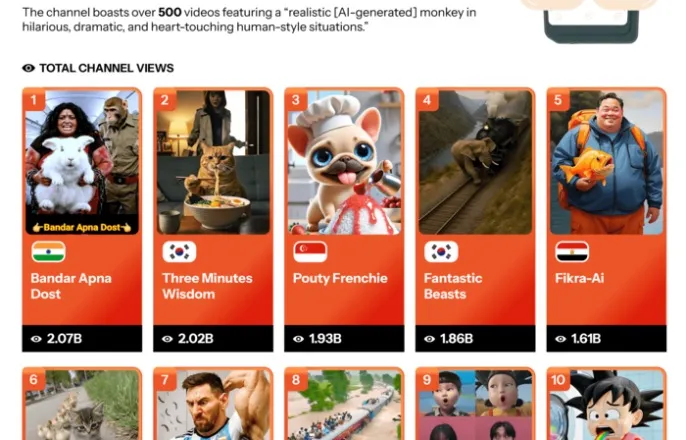The image size is (686, 440).
Task: Click the Egypt flag icon on Fikra-Ai
Action: [572, 251]
